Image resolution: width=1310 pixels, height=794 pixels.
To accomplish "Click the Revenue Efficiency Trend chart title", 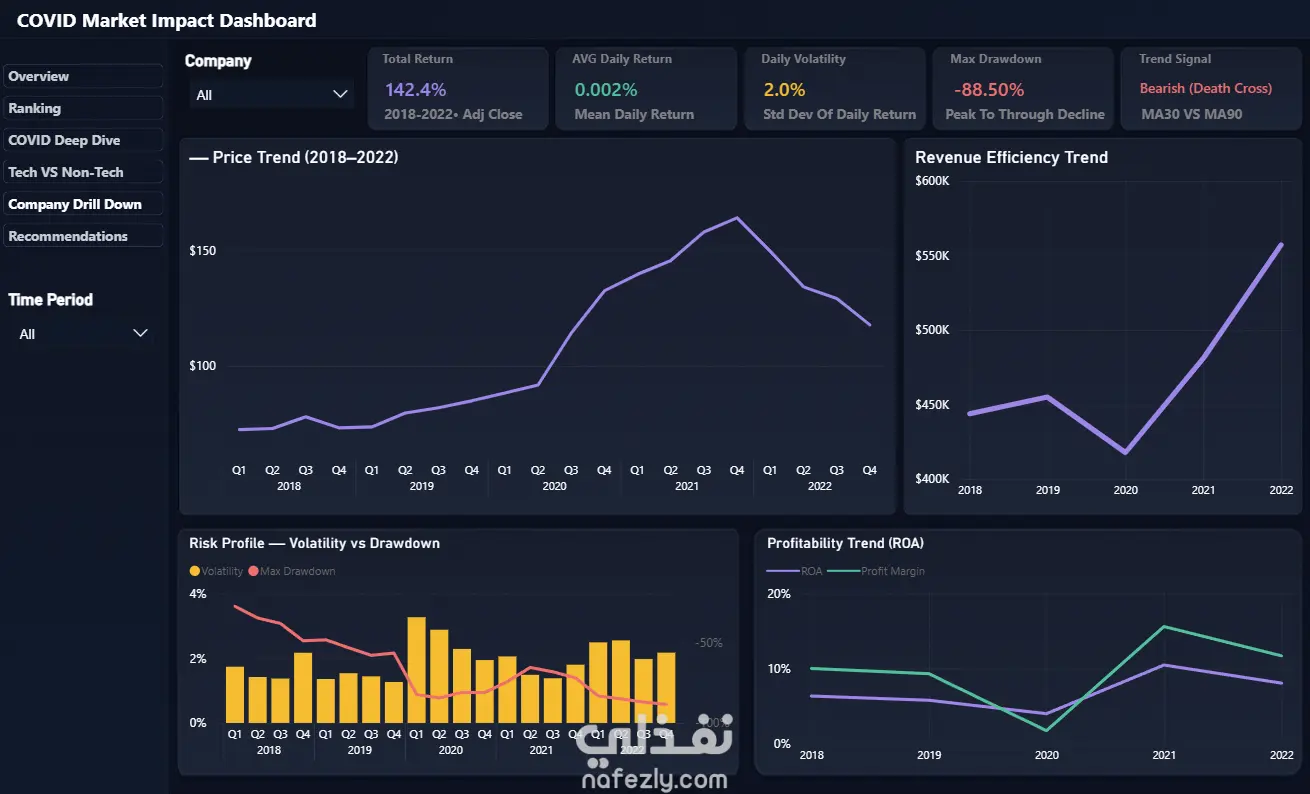I will [x=1011, y=157].
